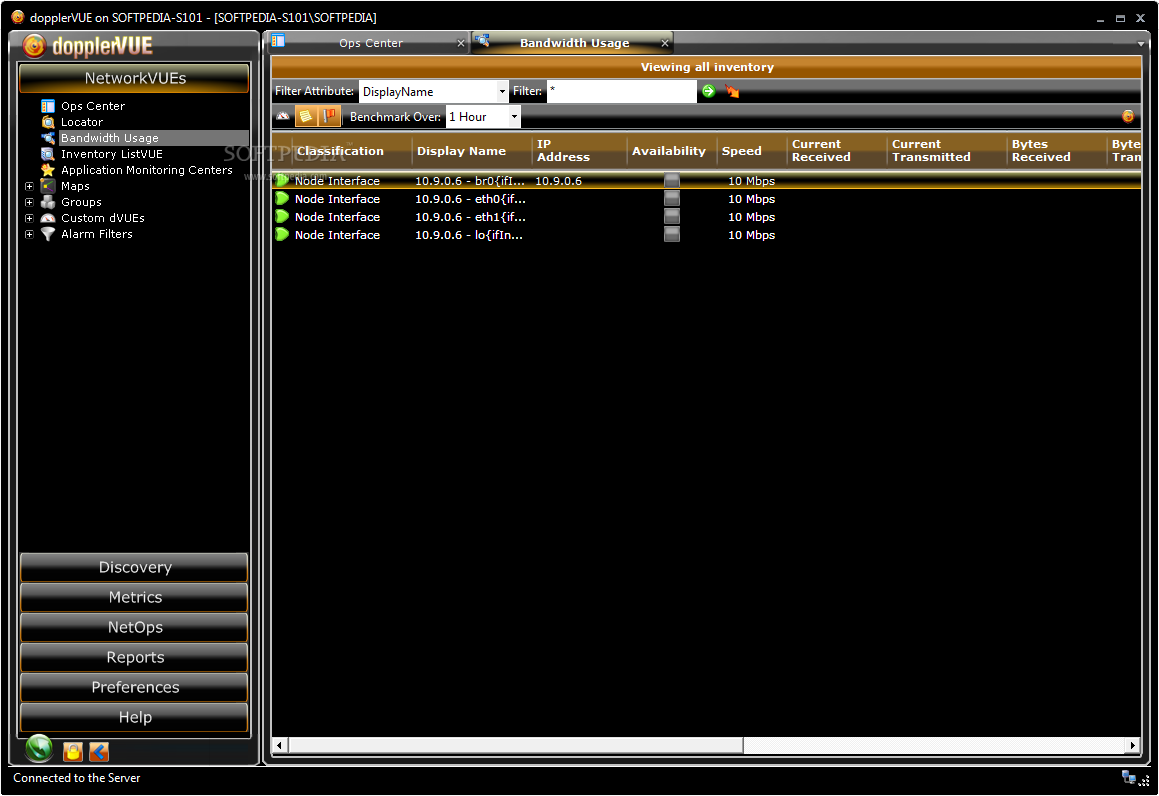Click the green globe icon at bottom left

[39, 749]
